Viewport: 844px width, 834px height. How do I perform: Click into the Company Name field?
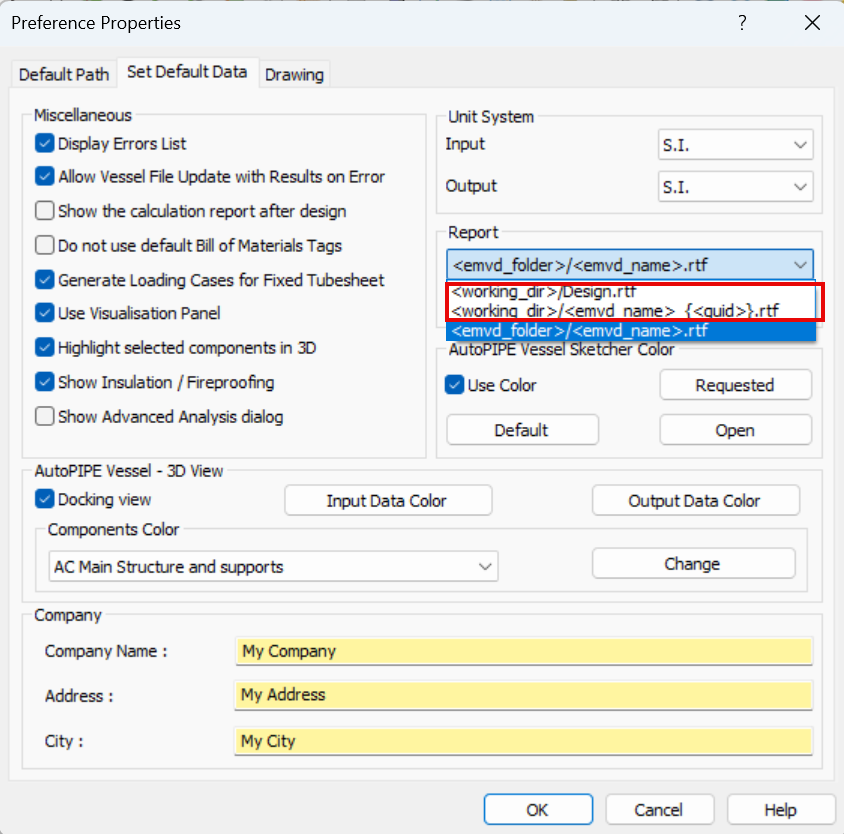click(x=523, y=651)
